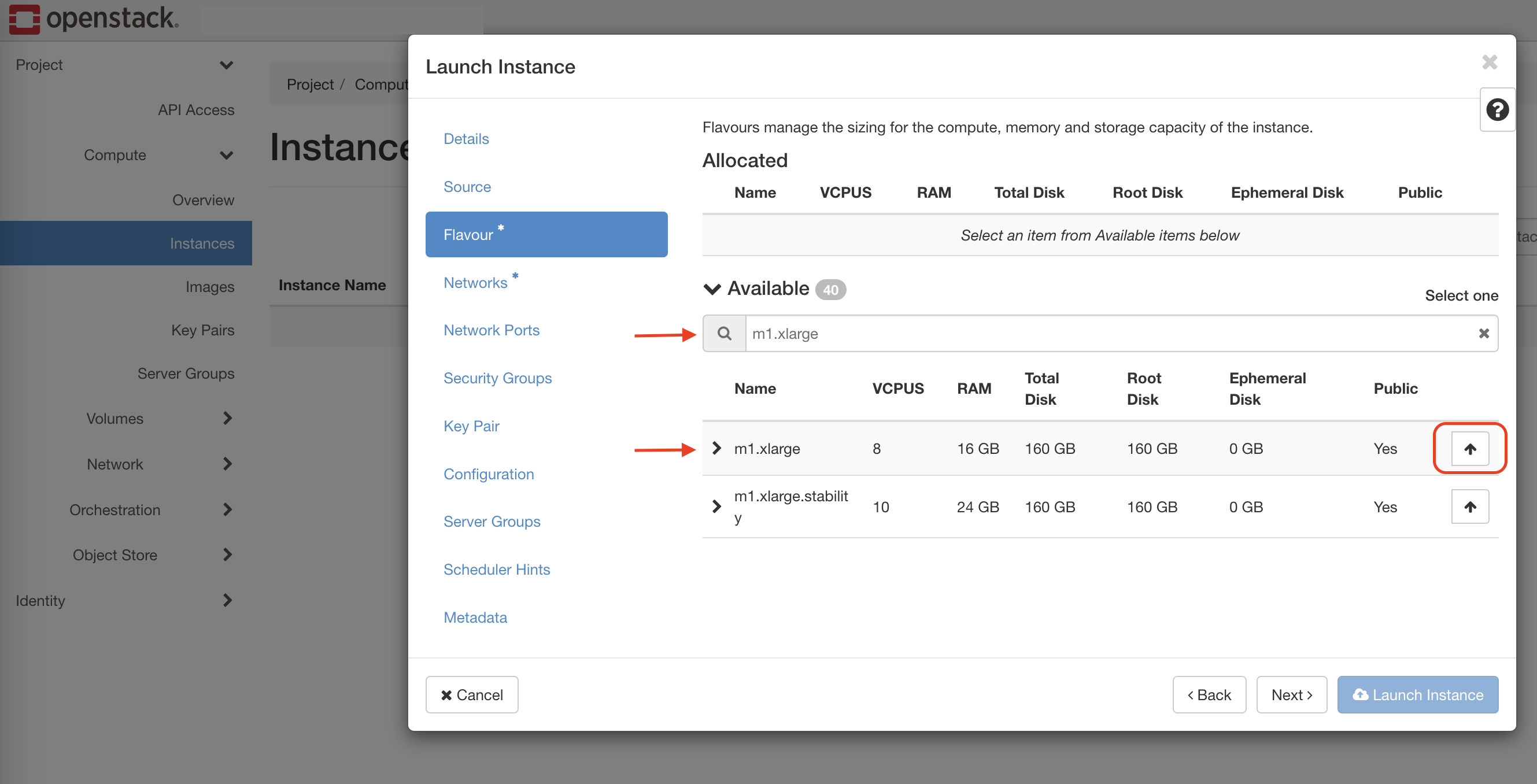Expand the Identity sidebar section
1537x784 pixels.
coord(227,600)
